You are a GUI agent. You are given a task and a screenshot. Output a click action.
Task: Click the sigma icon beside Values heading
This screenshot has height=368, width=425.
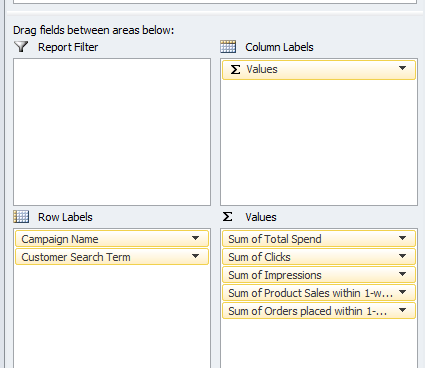228,217
